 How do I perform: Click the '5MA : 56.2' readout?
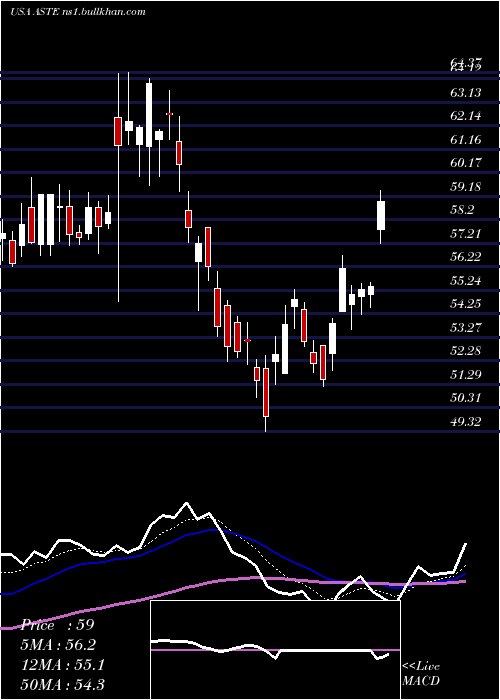[x=58, y=645]
